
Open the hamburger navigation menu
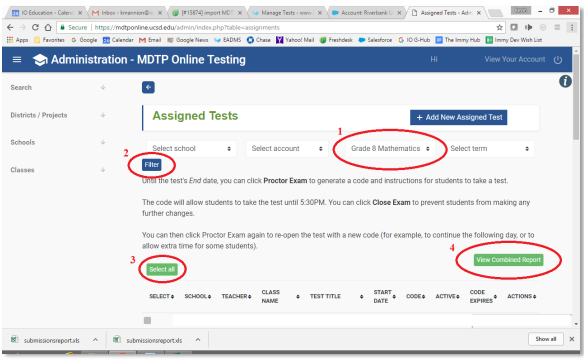(17, 60)
